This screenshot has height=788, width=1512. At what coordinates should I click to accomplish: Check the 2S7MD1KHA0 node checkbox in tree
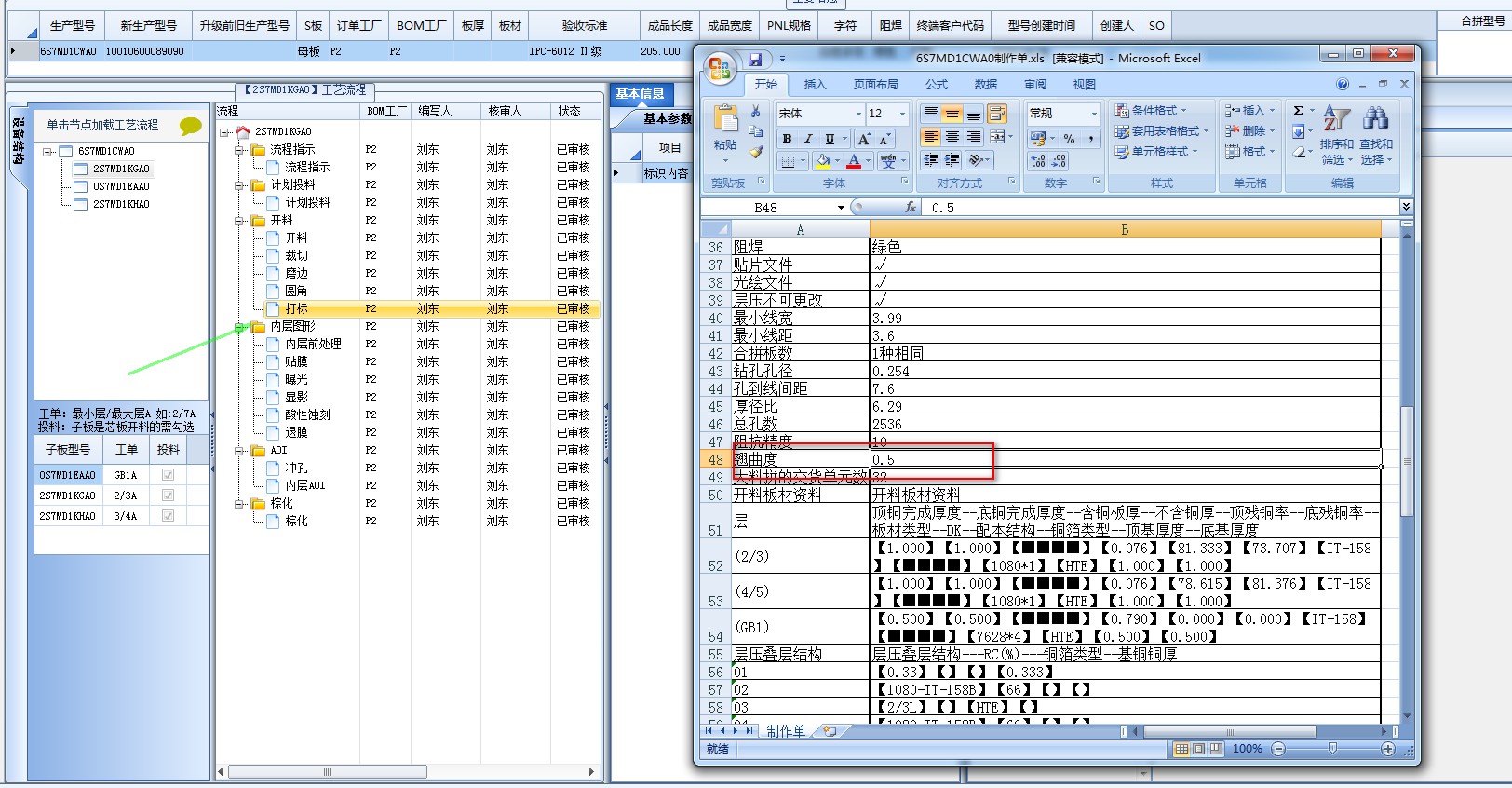click(x=80, y=205)
